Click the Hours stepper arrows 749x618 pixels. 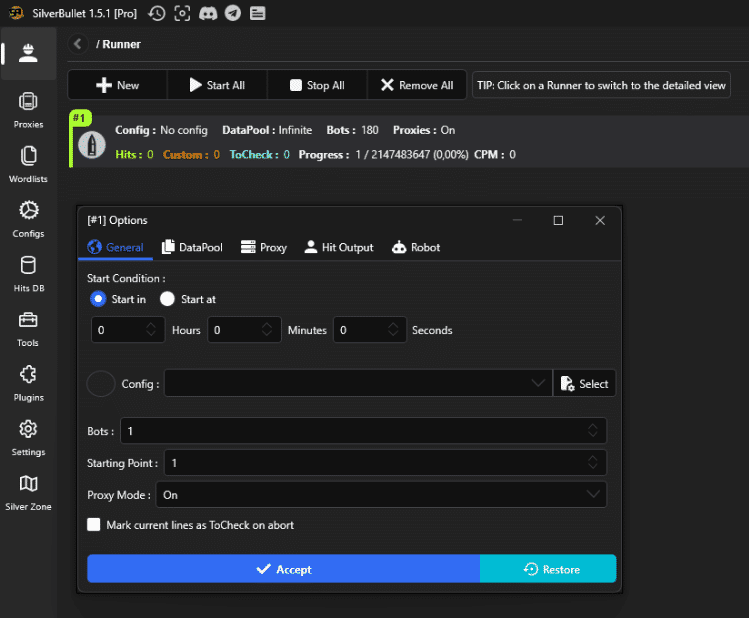pyautogui.click(x=151, y=330)
